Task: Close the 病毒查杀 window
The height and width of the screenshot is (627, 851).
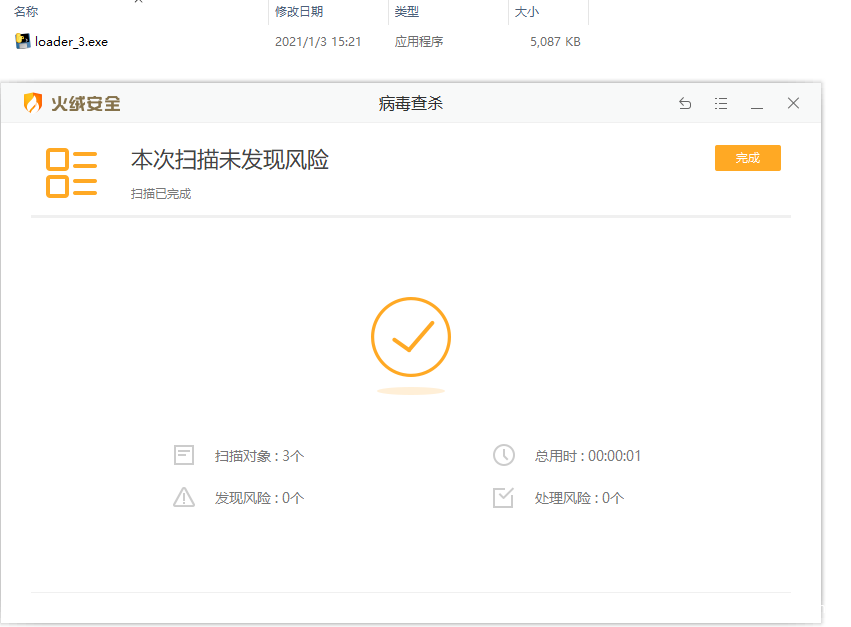Action: (x=793, y=103)
